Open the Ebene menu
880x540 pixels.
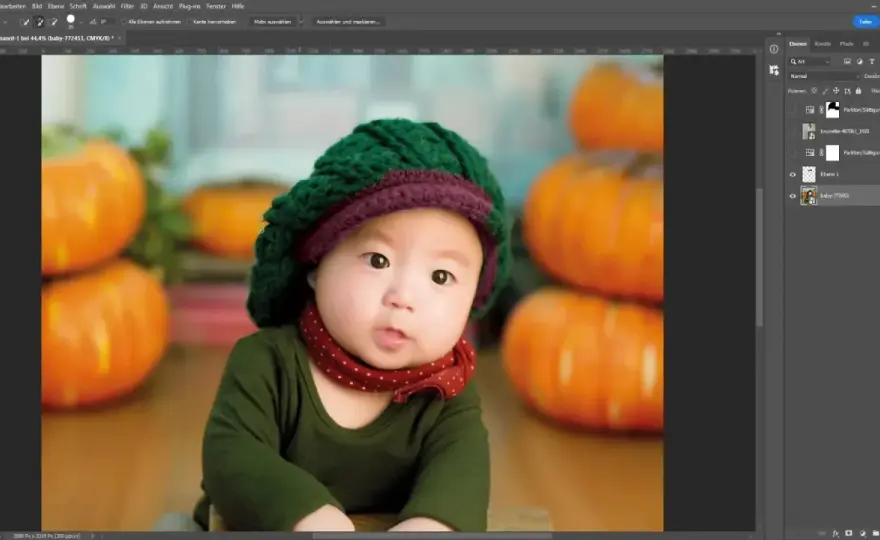(x=56, y=6)
